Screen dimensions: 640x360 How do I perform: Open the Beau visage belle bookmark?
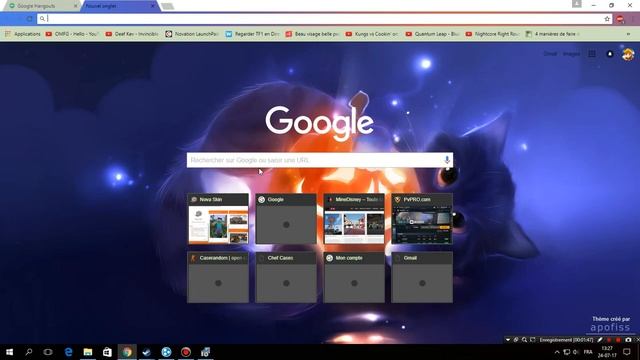pos(312,34)
